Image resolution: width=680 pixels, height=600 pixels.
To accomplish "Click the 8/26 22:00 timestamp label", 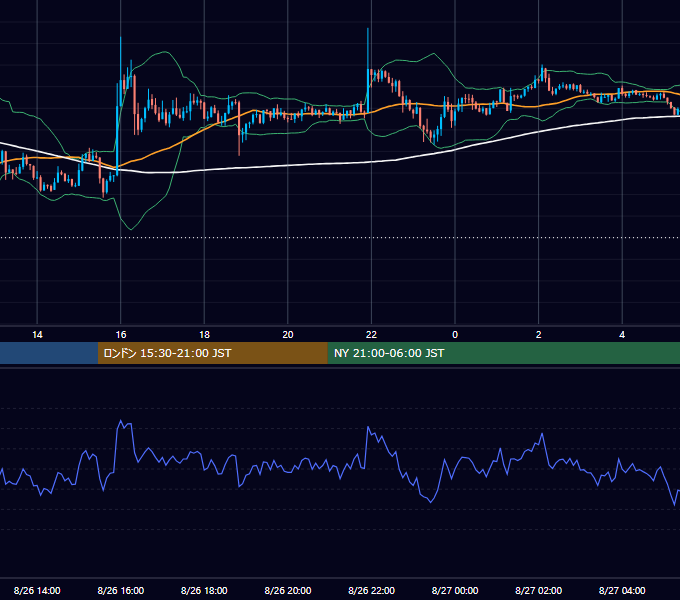I will click(x=371, y=590).
